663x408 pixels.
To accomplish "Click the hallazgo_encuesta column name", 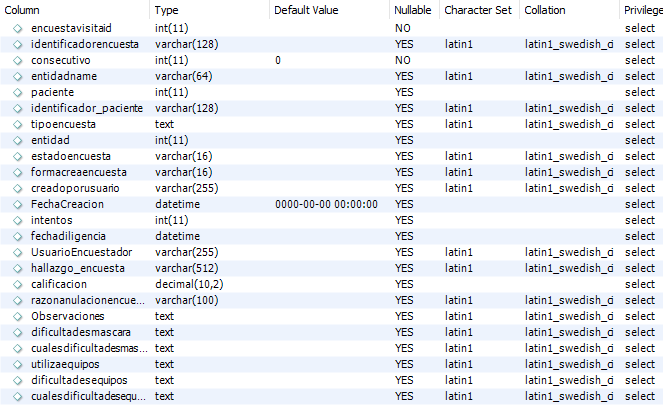I will click(x=78, y=268).
